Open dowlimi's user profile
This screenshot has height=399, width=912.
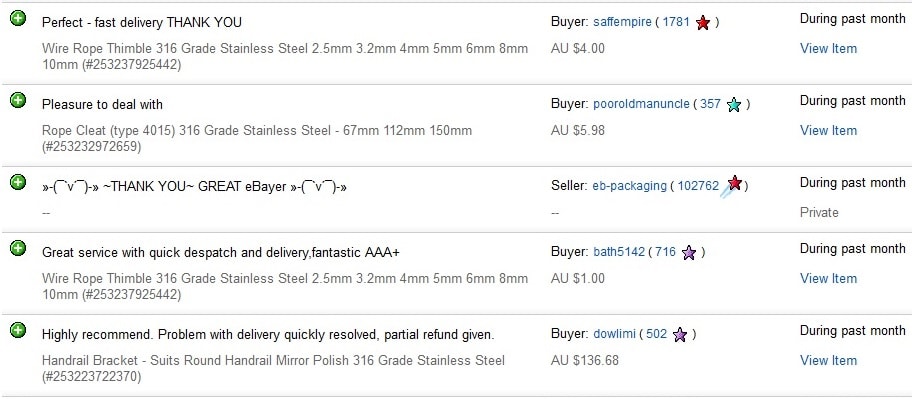coord(614,334)
